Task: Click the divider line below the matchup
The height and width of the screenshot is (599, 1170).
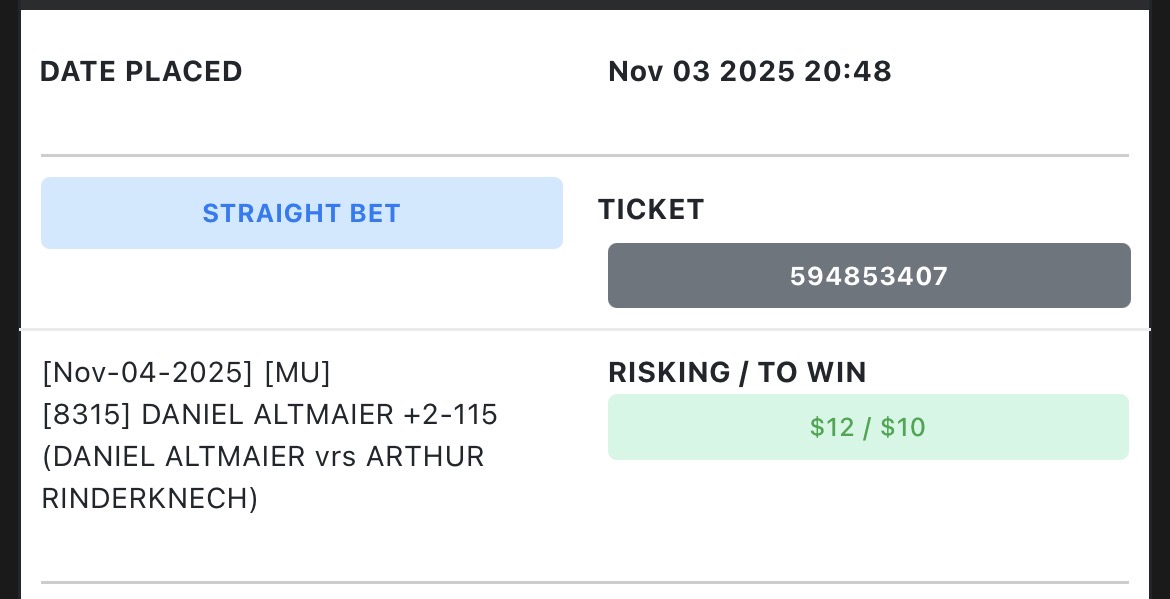Action: (x=584, y=582)
